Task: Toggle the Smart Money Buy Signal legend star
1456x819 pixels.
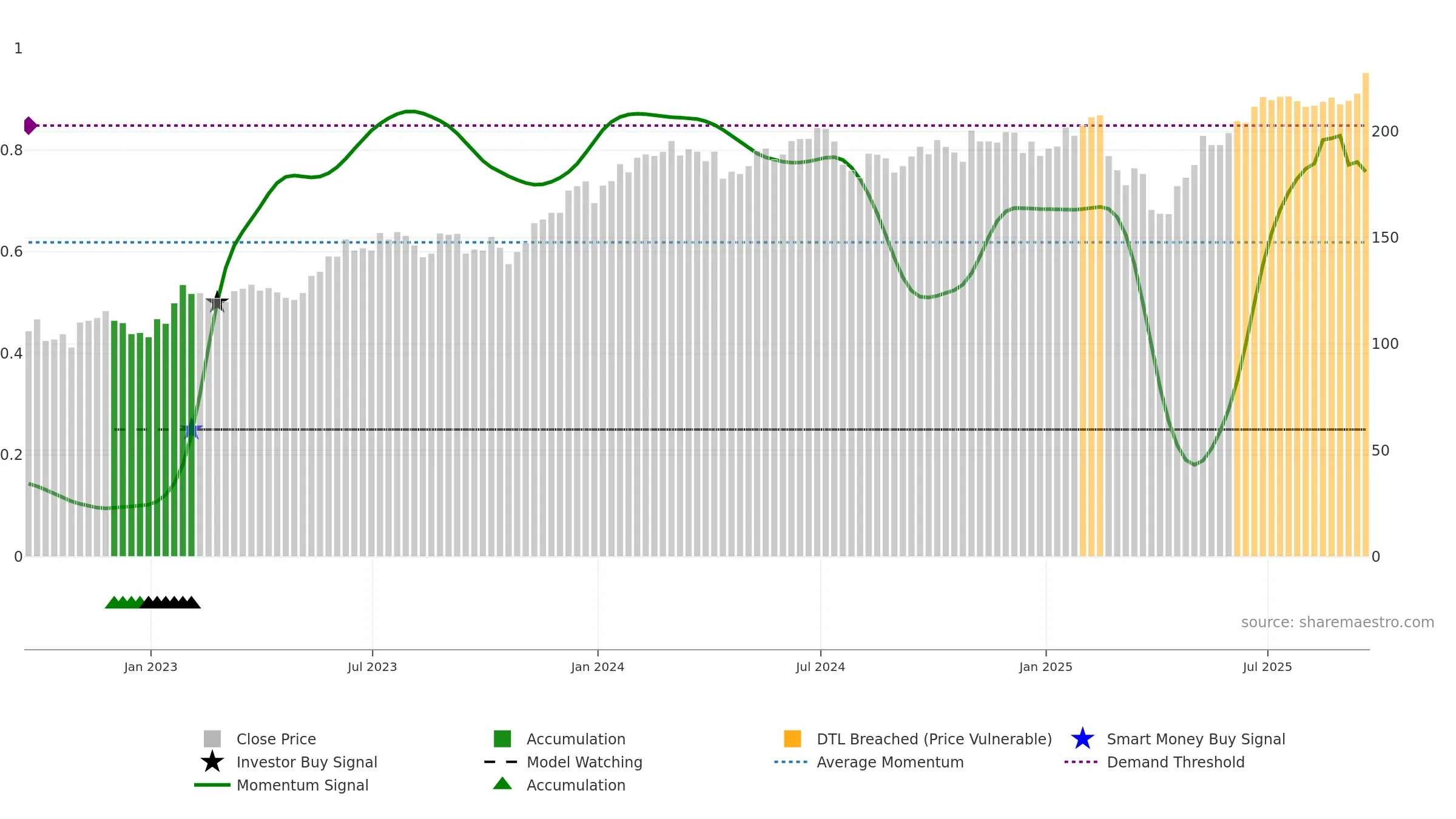Action: [x=1082, y=739]
